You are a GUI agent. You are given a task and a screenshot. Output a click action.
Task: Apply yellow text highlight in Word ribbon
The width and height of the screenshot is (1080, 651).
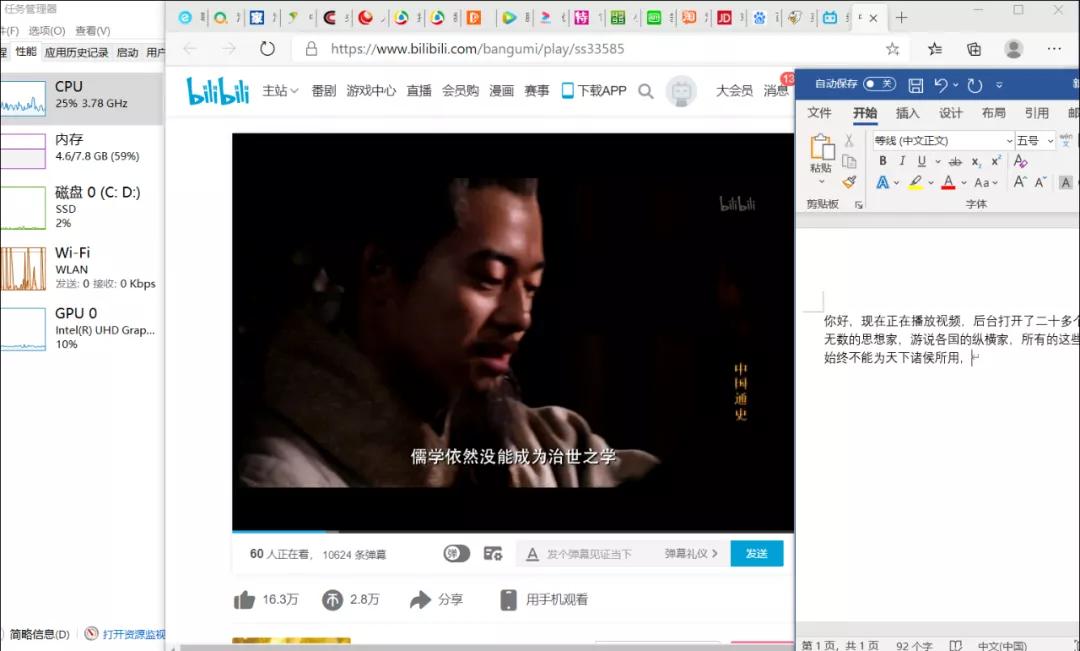coord(915,182)
